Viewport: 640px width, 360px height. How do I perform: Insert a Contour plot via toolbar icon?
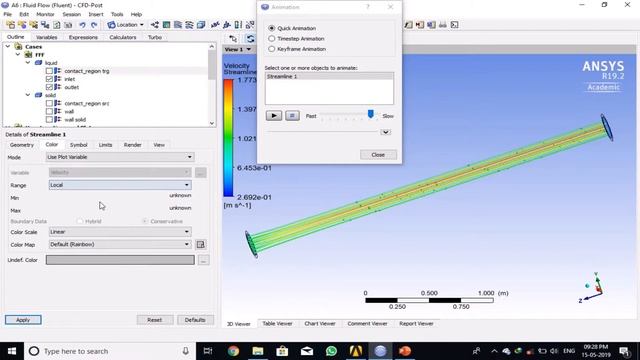pos(166,25)
